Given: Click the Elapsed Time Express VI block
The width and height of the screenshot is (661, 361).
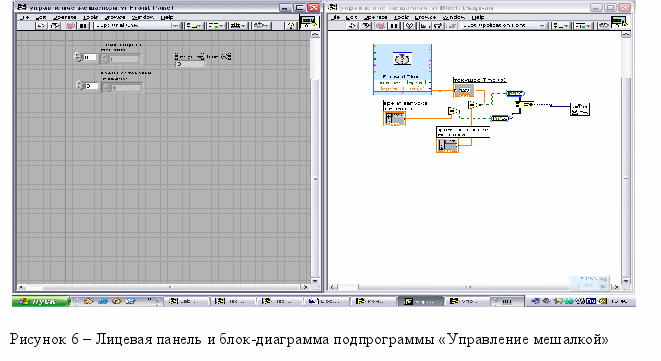Looking at the screenshot, I should [x=402, y=69].
